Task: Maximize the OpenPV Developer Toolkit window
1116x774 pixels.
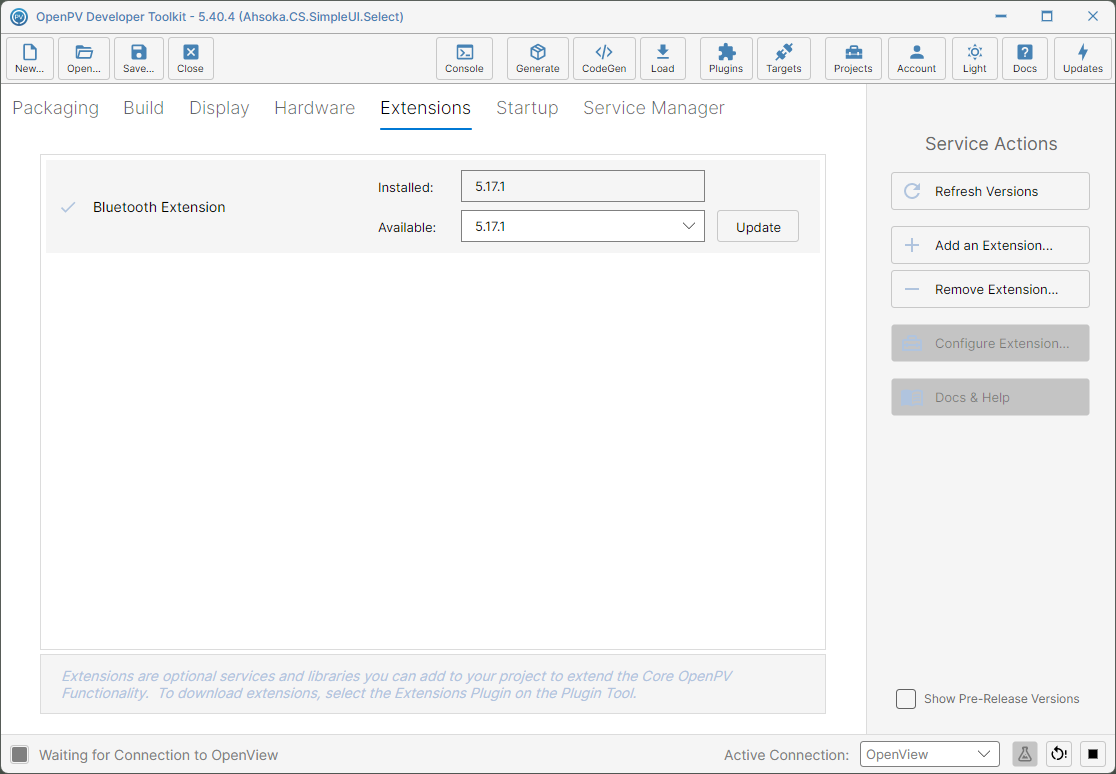Action: [1047, 16]
